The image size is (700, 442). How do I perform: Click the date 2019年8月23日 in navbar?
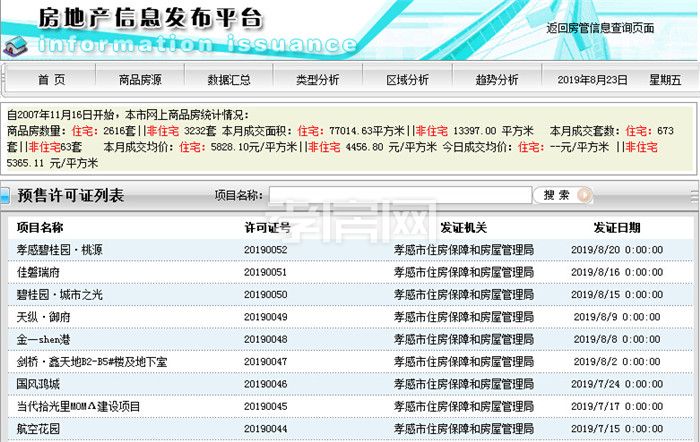pyautogui.click(x=592, y=80)
